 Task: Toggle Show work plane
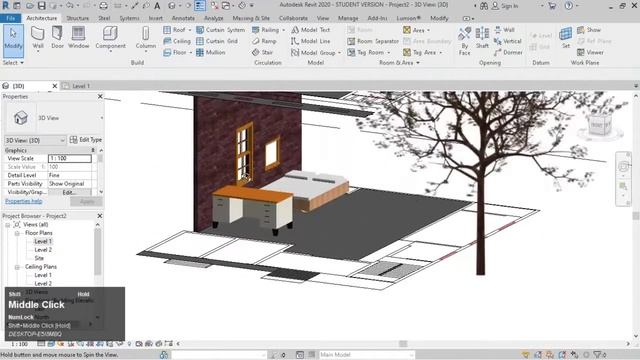tap(589, 30)
